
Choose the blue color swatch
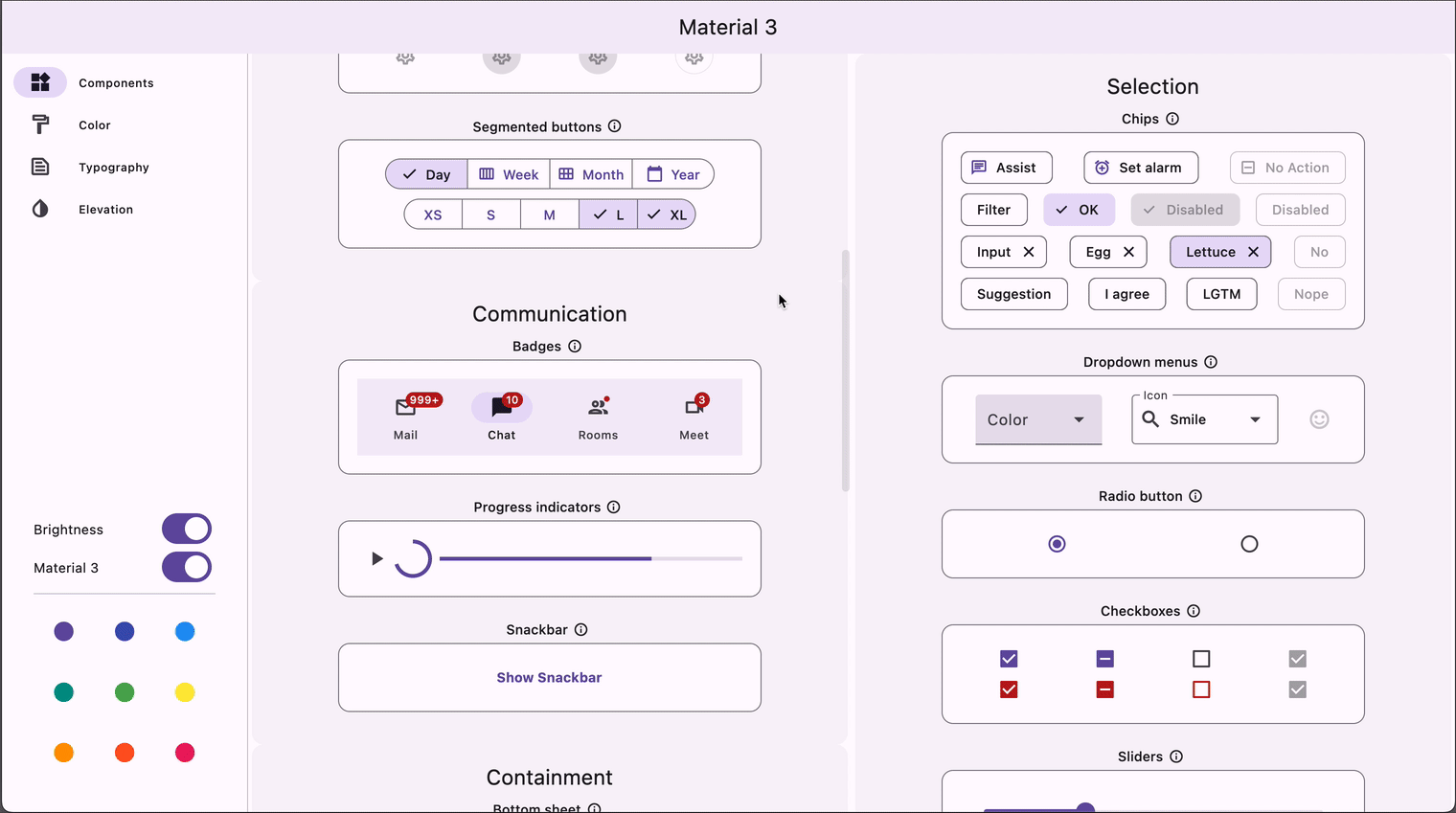185,631
